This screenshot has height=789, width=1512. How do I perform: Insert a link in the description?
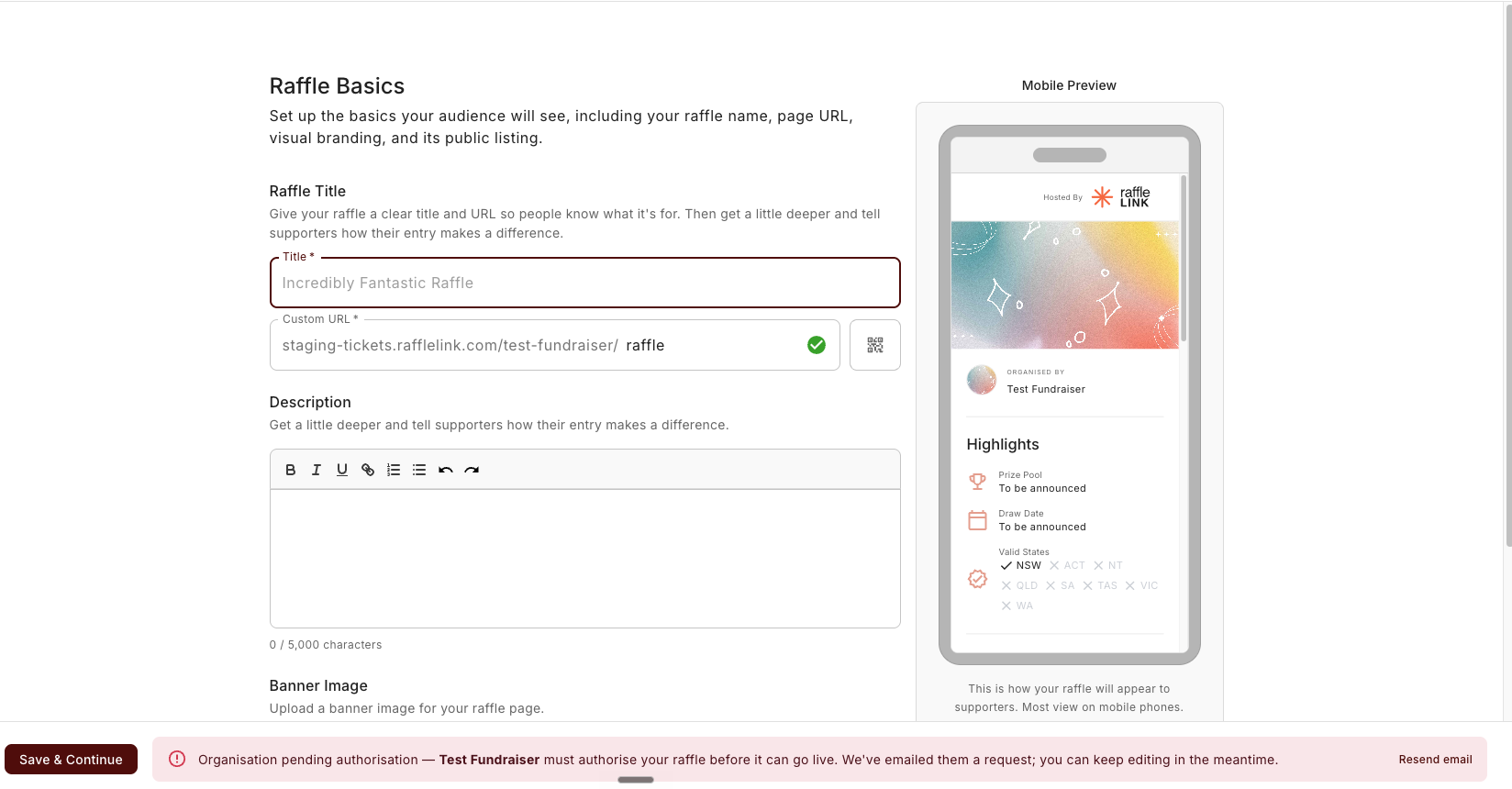pyautogui.click(x=368, y=470)
